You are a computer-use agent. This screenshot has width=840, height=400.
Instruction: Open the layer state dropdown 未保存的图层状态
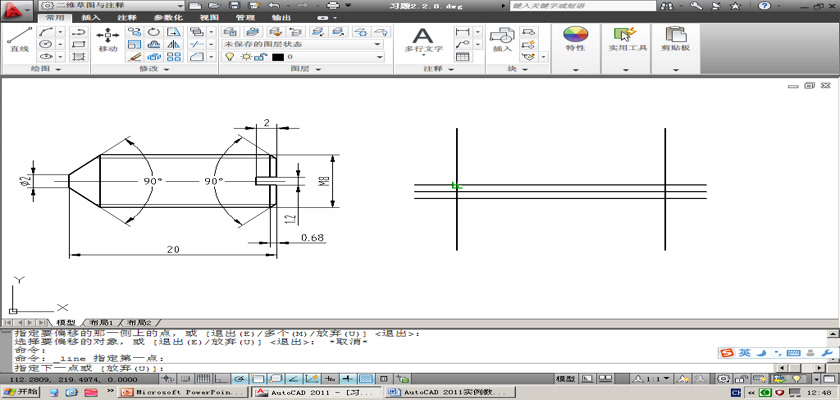point(303,44)
